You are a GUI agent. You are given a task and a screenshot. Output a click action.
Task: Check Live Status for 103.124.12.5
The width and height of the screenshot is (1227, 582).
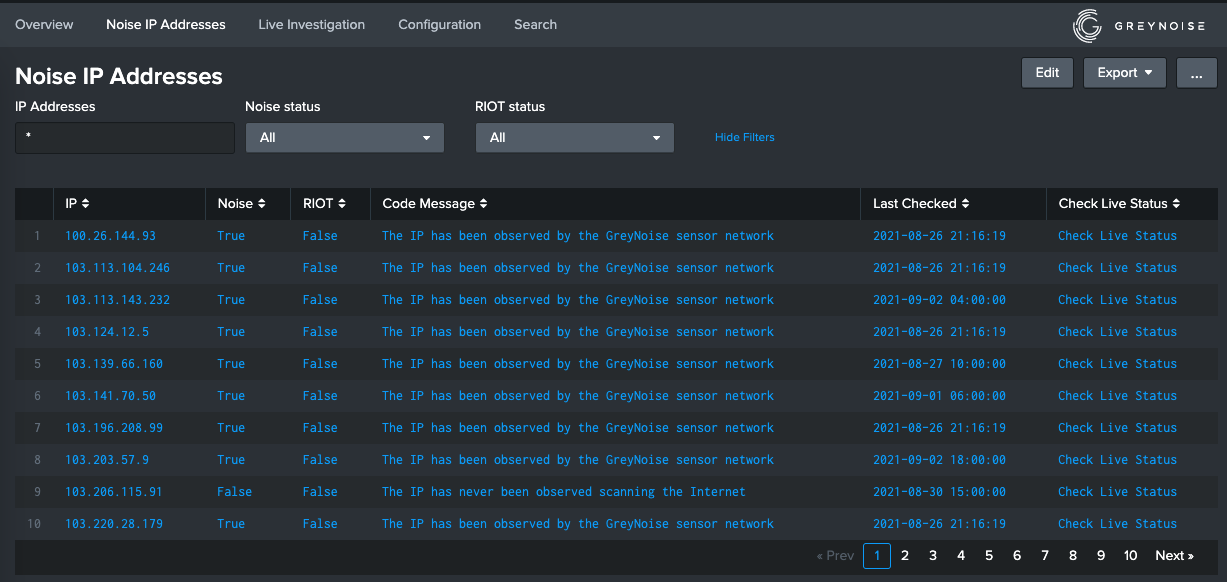coord(1117,332)
